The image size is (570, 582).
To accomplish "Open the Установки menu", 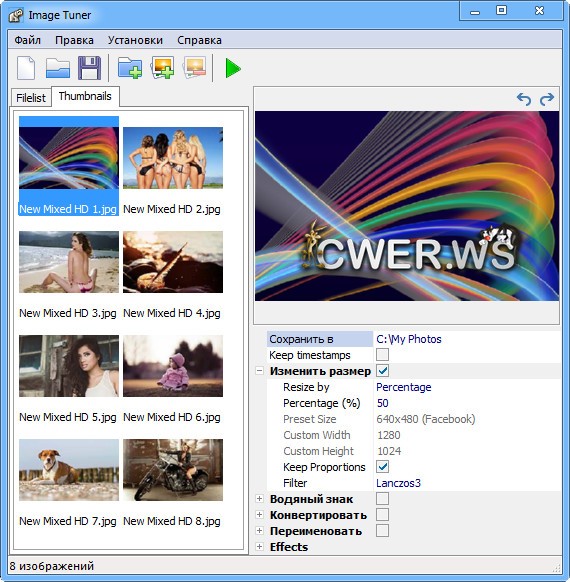I will [135, 40].
